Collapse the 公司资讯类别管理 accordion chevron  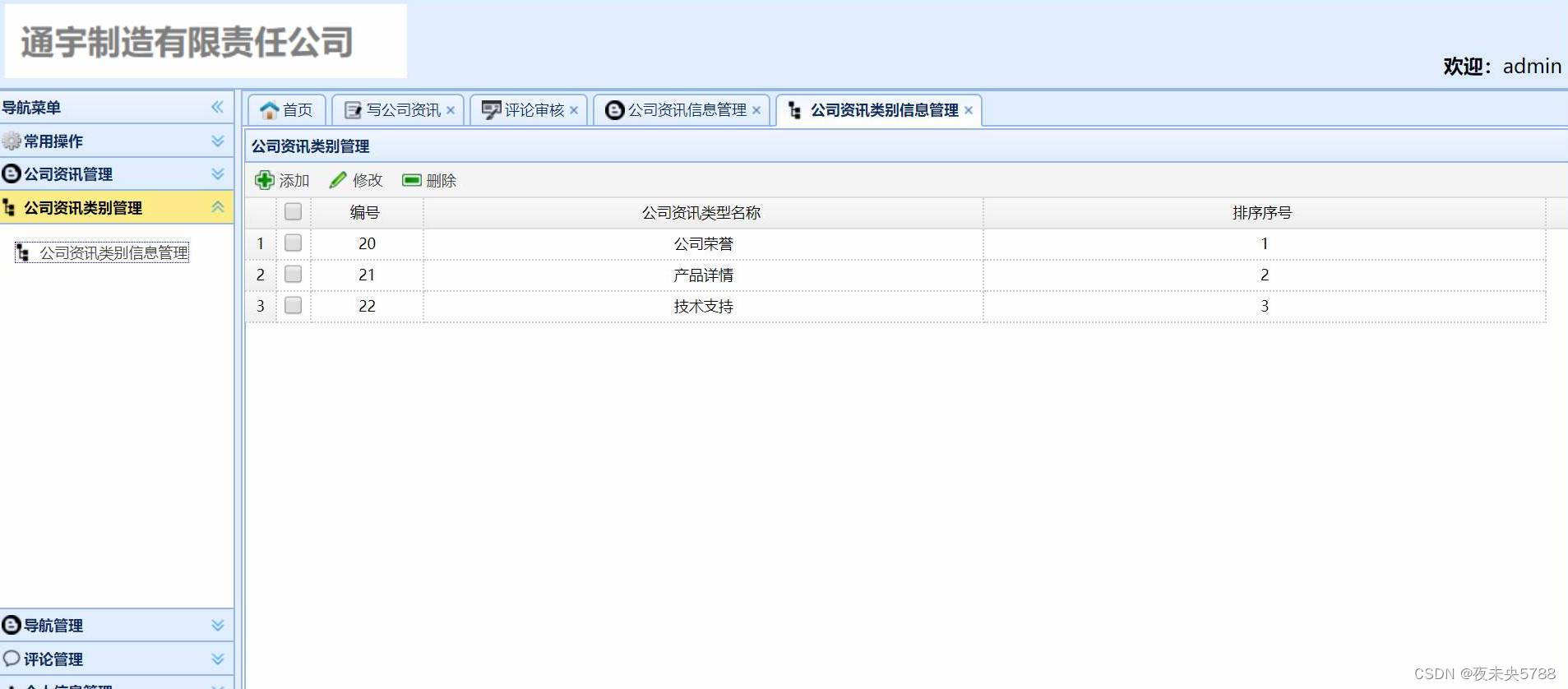point(217,207)
